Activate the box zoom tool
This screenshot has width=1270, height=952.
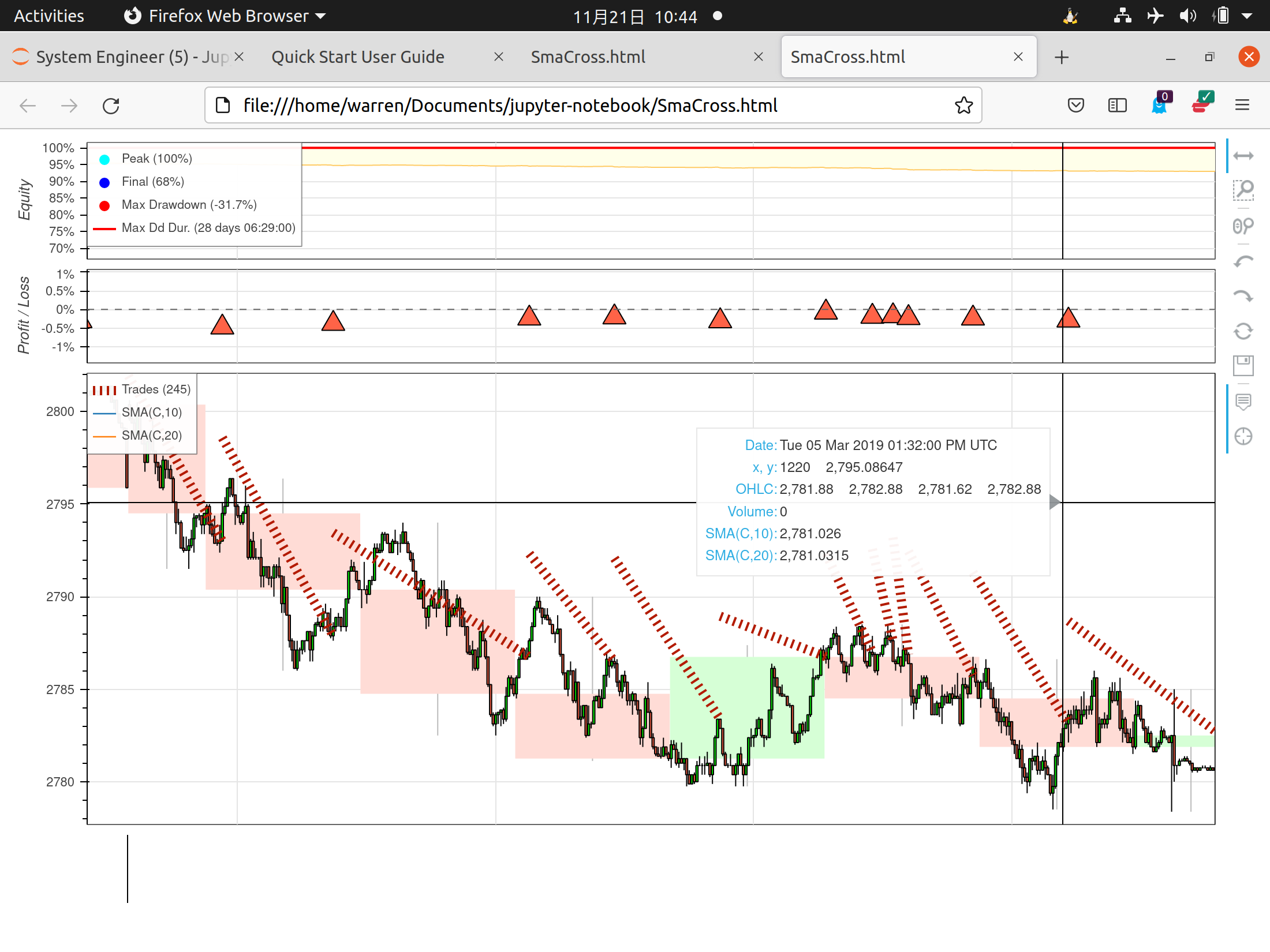tap(1243, 190)
